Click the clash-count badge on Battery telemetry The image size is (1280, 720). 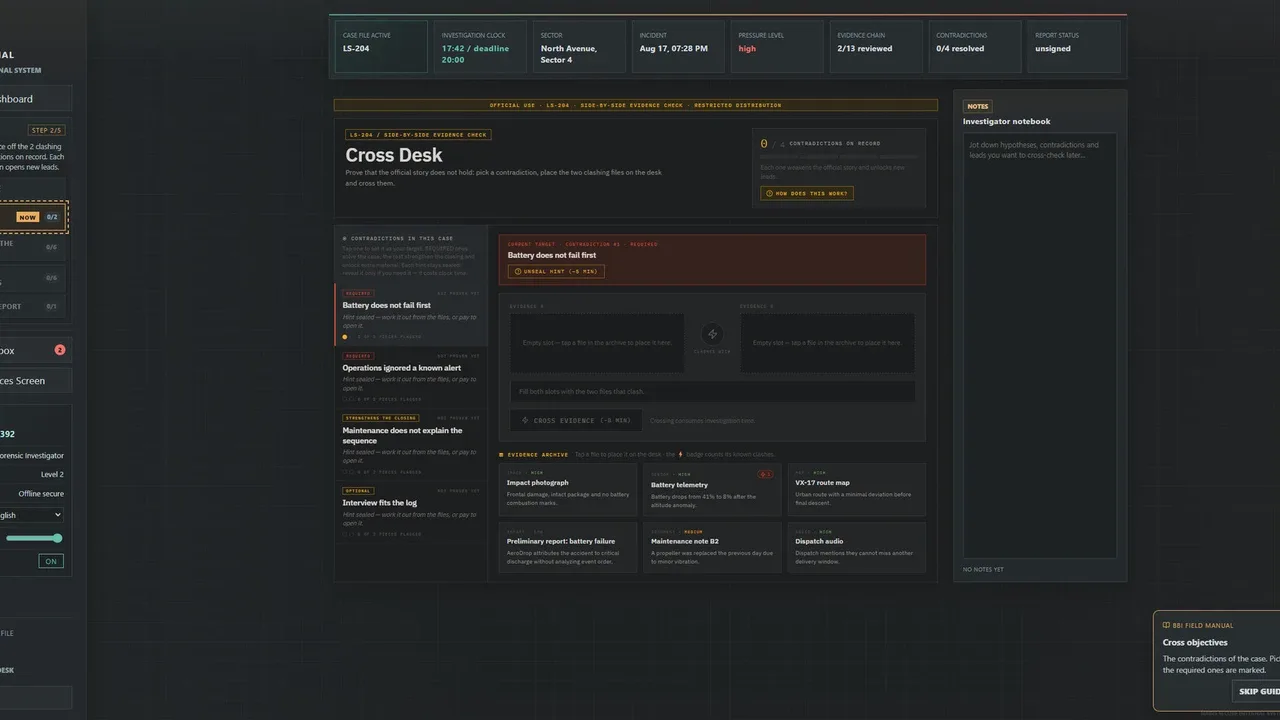click(765, 474)
